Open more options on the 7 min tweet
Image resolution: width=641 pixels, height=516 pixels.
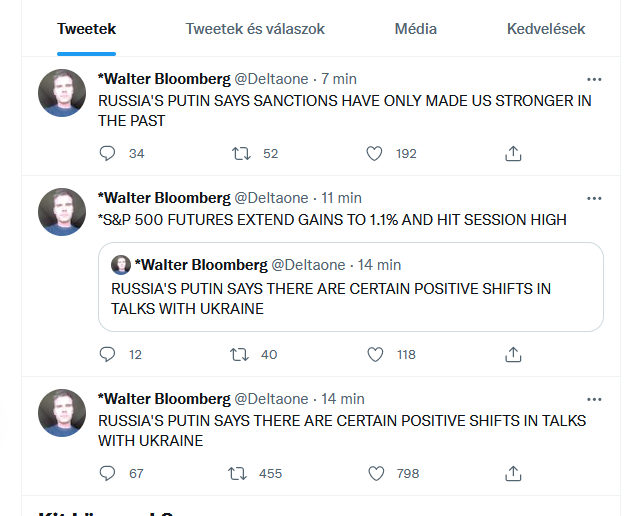pos(594,79)
